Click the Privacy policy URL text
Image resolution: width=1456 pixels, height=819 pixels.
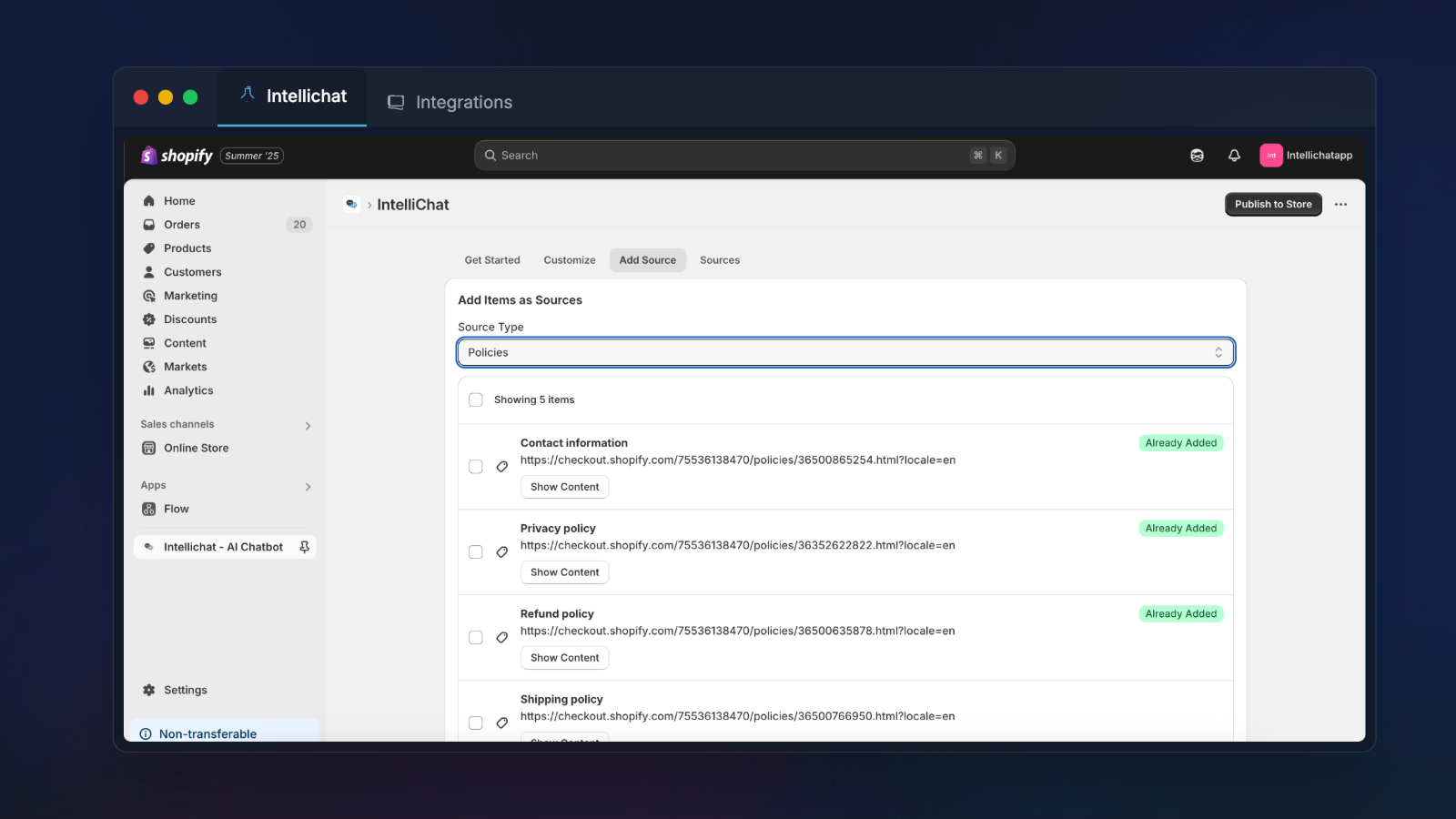(738, 546)
